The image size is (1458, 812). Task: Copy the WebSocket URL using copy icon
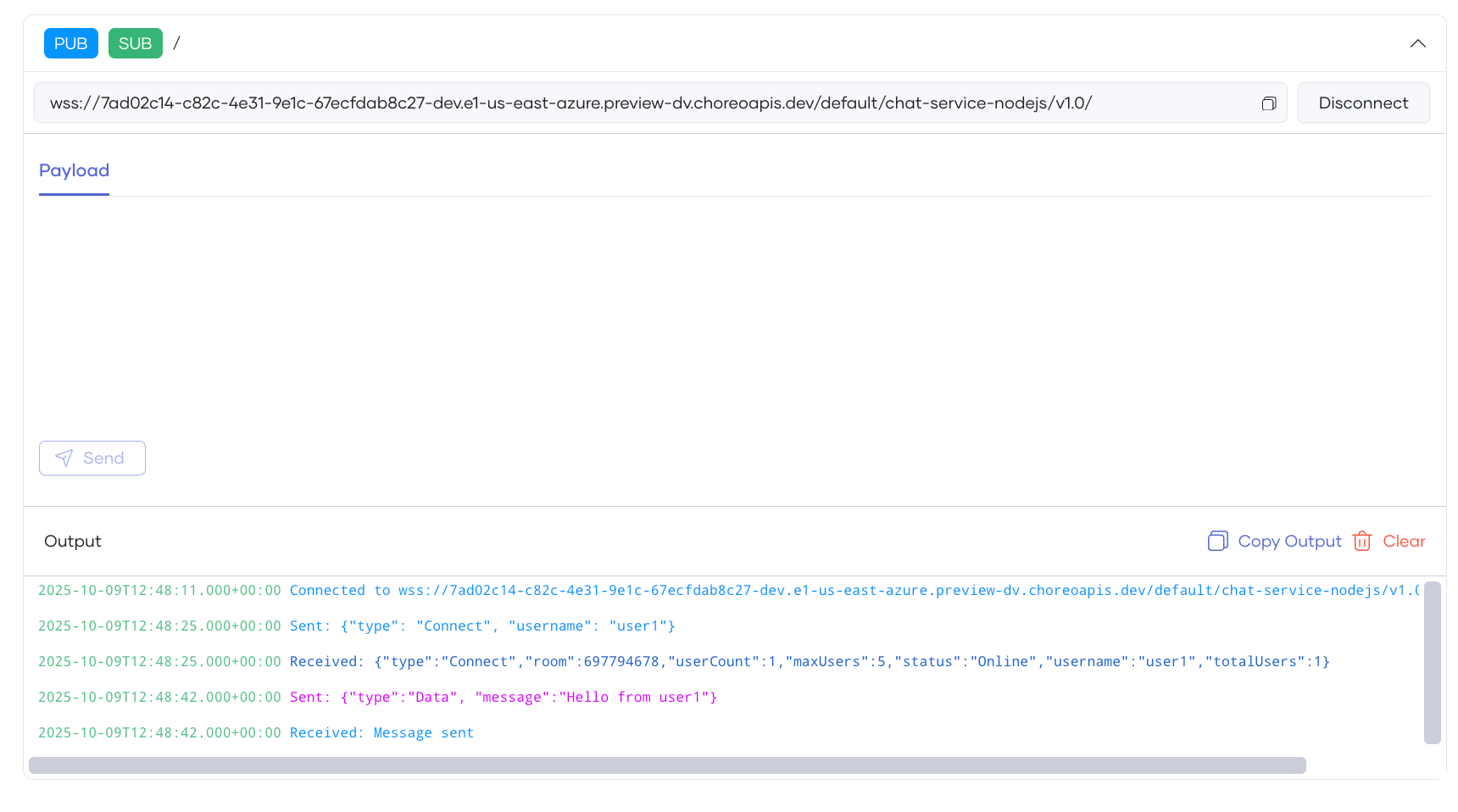tap(1268, 103)
